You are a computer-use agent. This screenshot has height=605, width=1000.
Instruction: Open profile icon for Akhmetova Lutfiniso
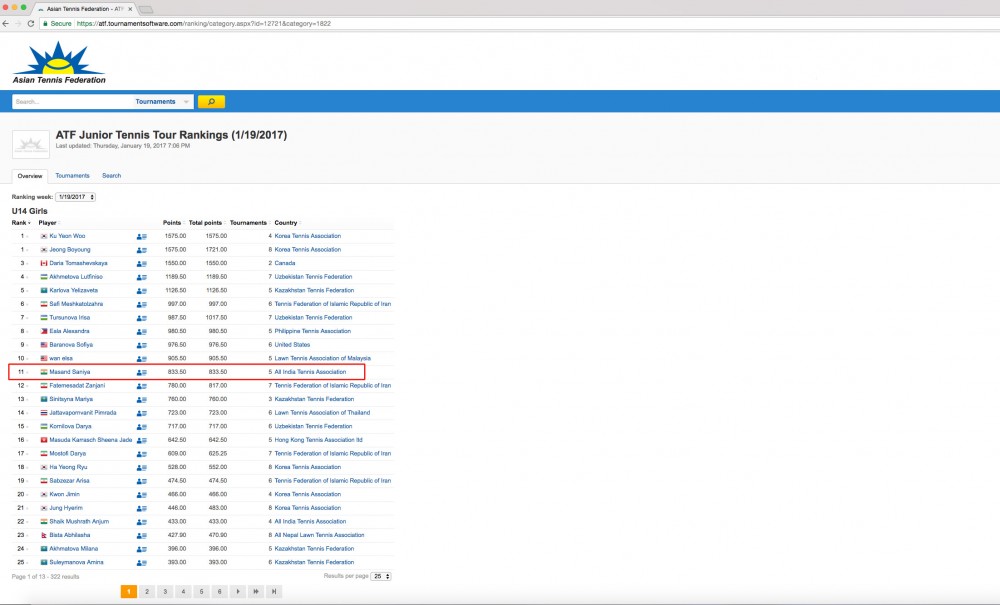pos(142,277)
